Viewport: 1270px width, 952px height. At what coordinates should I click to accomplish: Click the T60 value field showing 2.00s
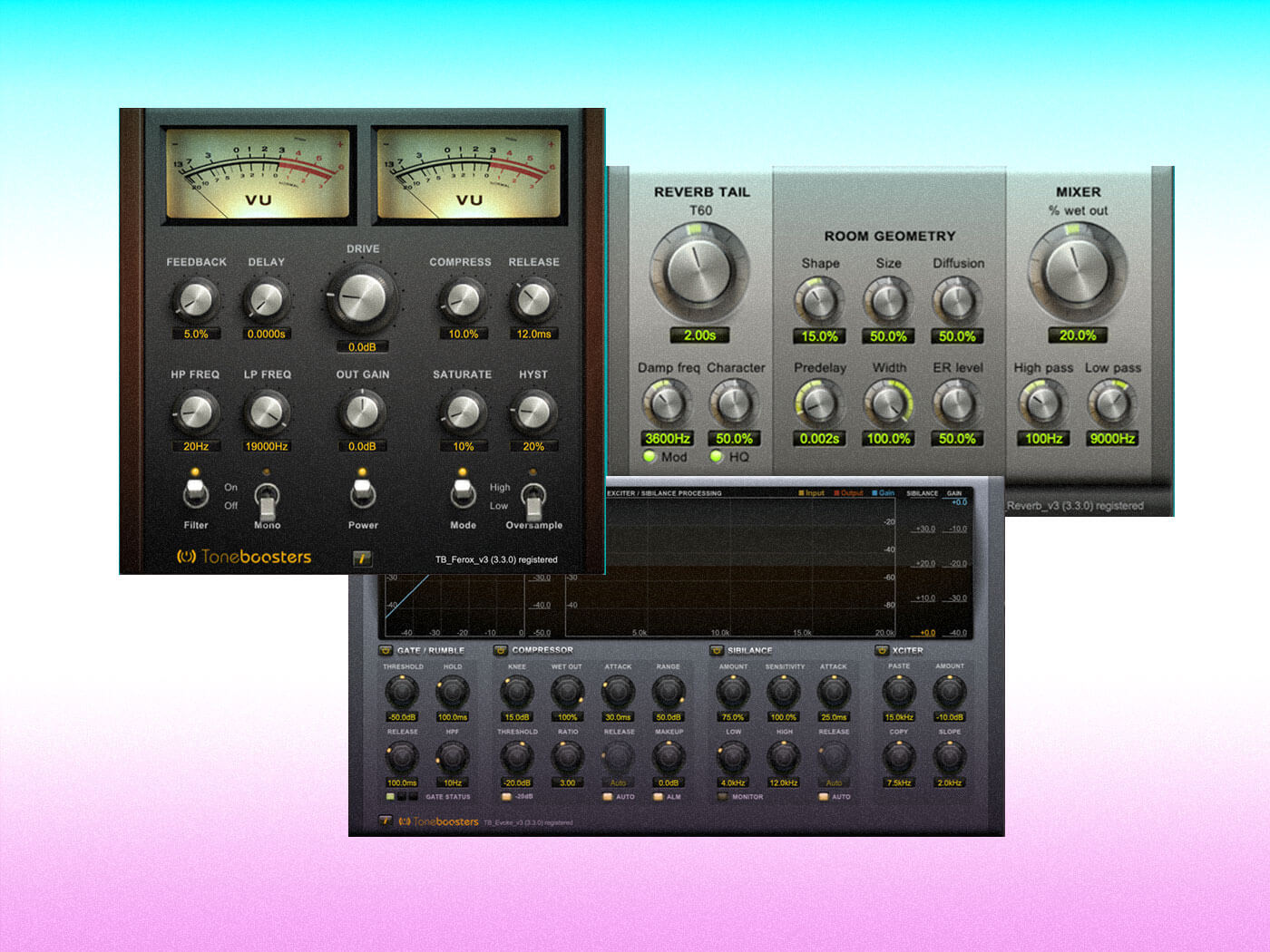click(x=699, y=335)
